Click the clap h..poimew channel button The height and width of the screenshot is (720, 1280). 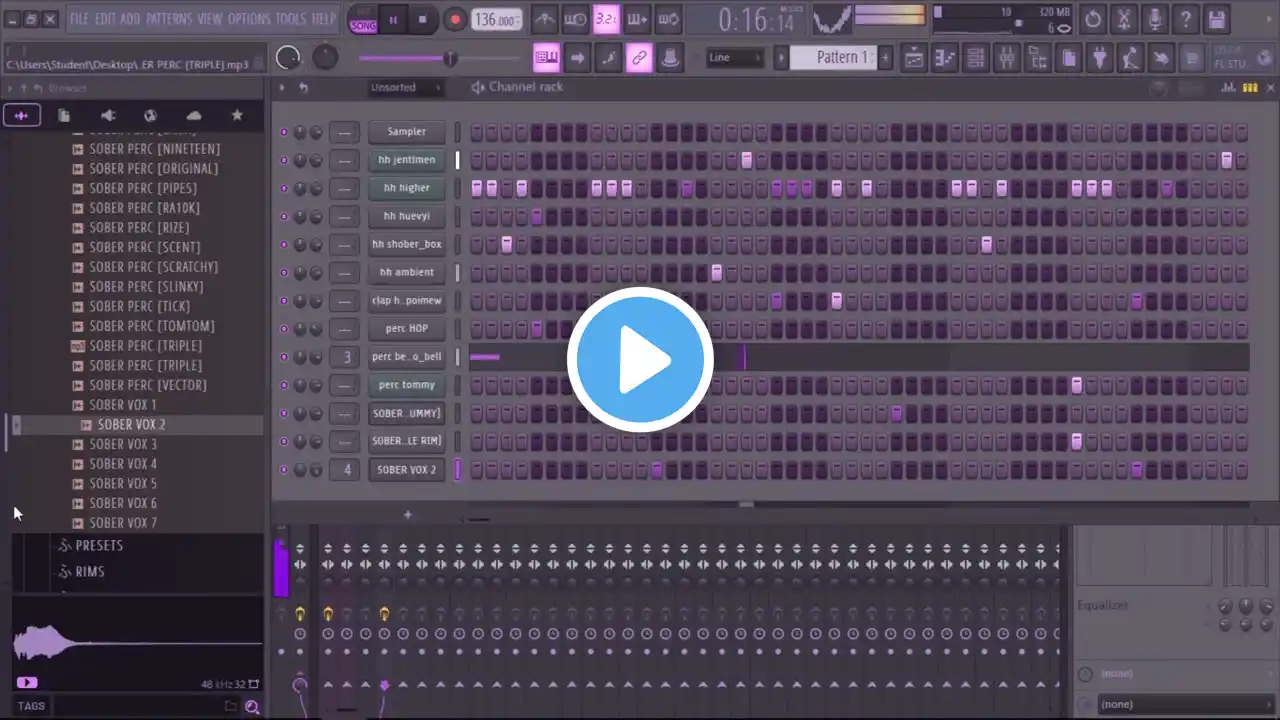pos(406,301)
